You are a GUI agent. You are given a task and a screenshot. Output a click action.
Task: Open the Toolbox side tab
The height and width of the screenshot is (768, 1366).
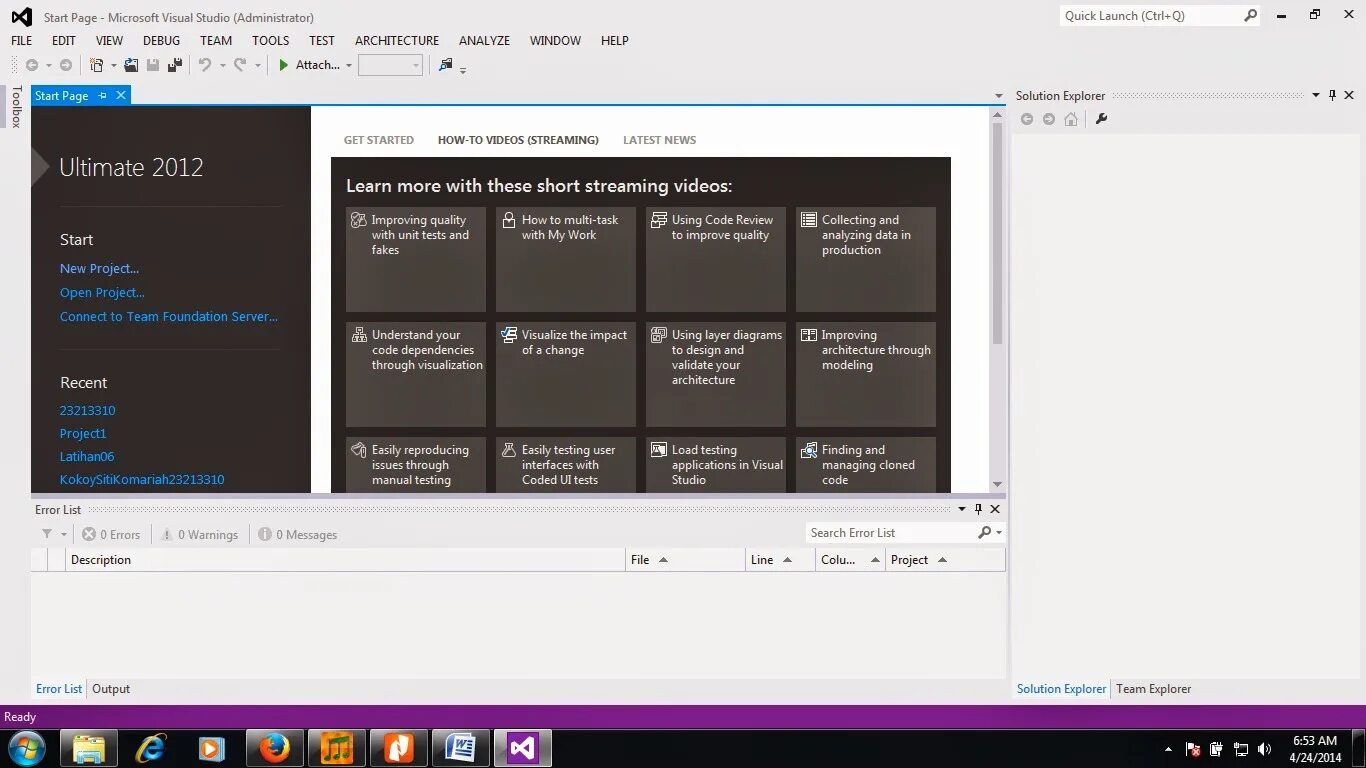click(x=16, y=107)
